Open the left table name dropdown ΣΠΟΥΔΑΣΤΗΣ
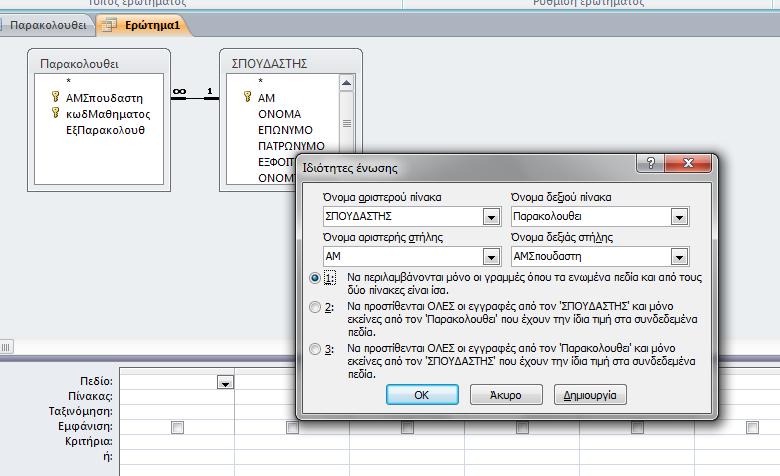The image size is (780, 476). (x=491, y=217)
